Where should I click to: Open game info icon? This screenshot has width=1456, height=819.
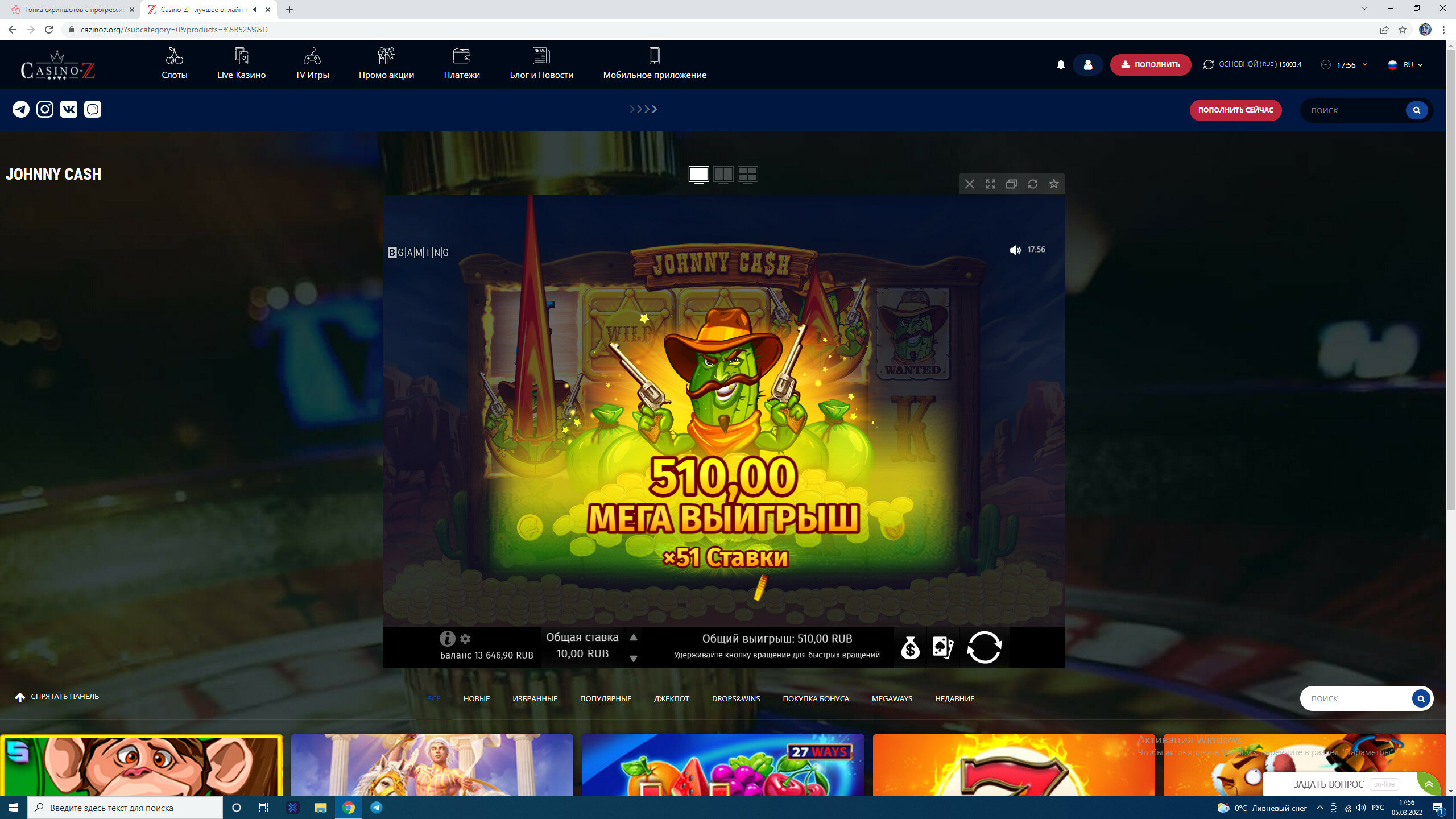pyautogui.click(x=447, y=639)
